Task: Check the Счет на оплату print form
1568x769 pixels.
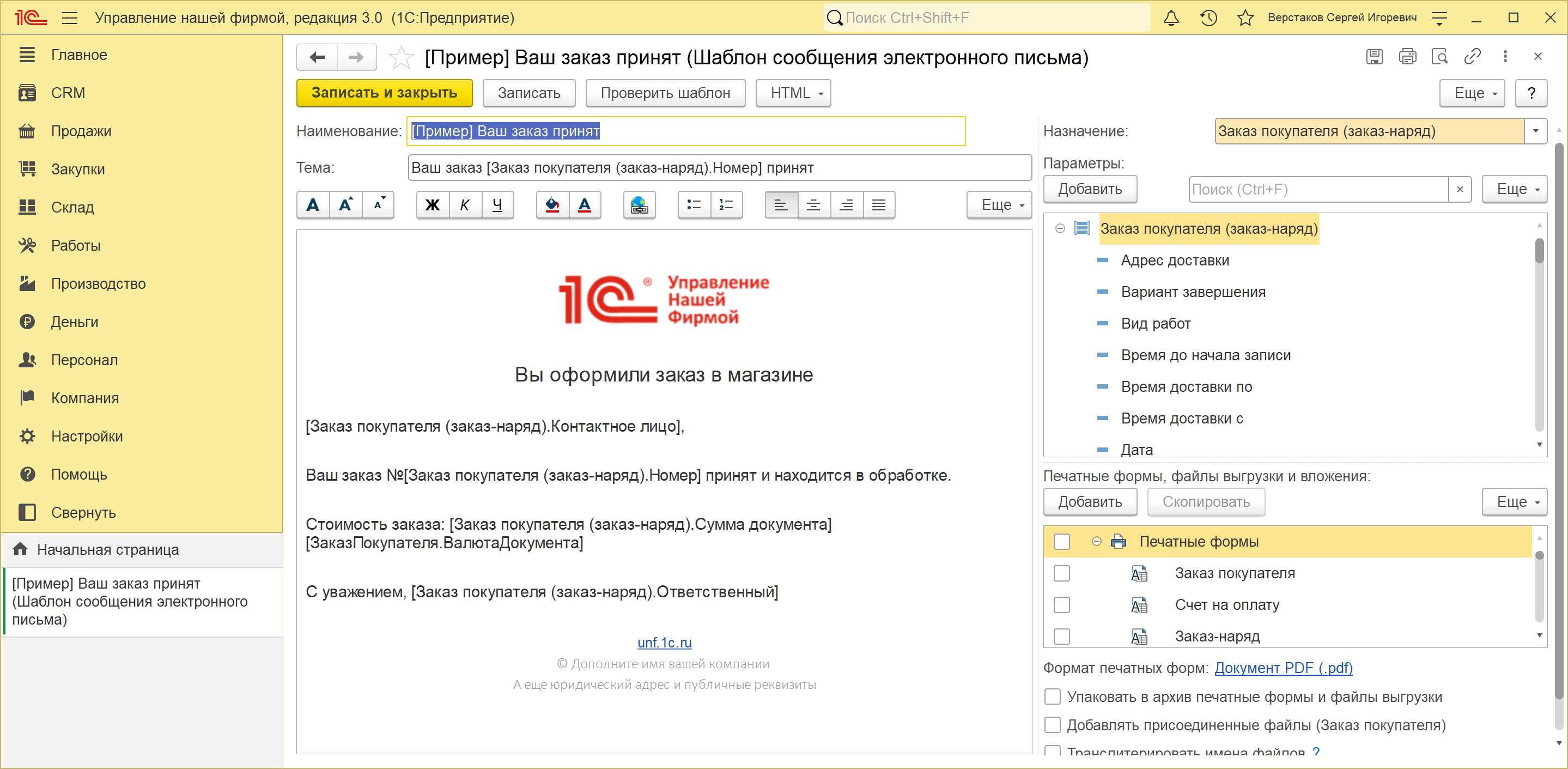Action: 1061,604
